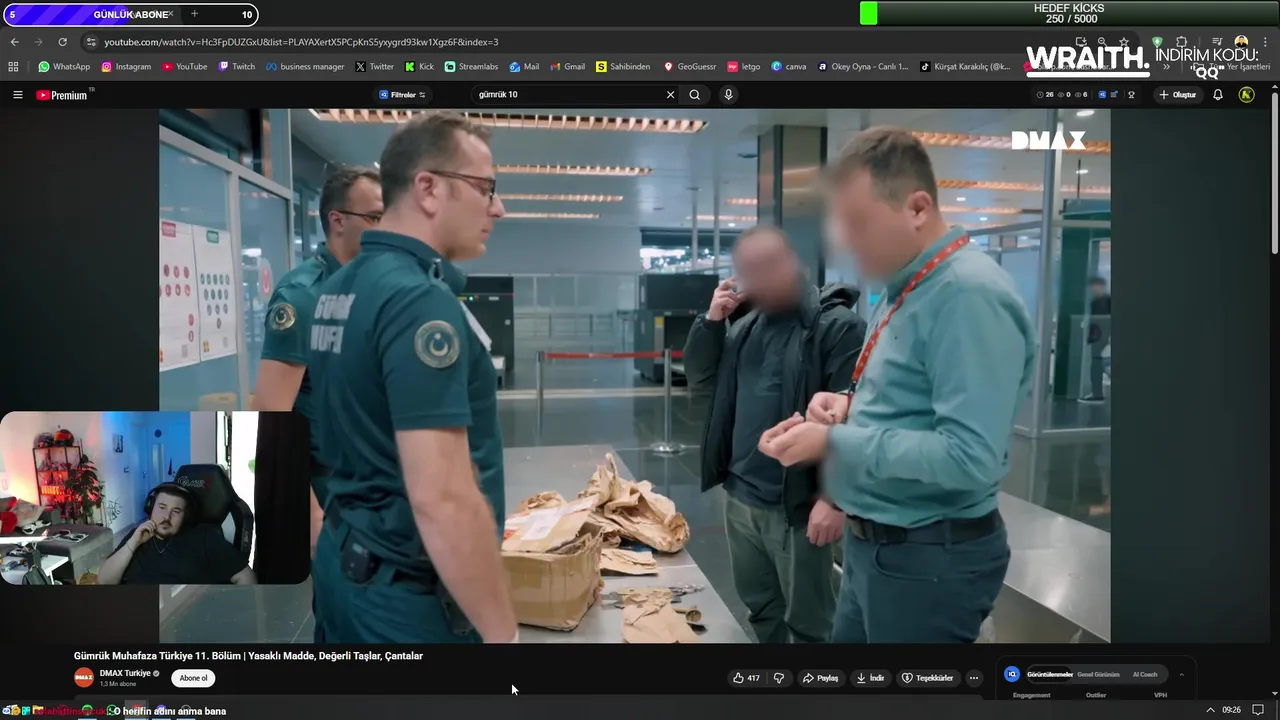Screen dimensions: 1280x720
Task: Click the video player frame
Action: click(634, 375)
